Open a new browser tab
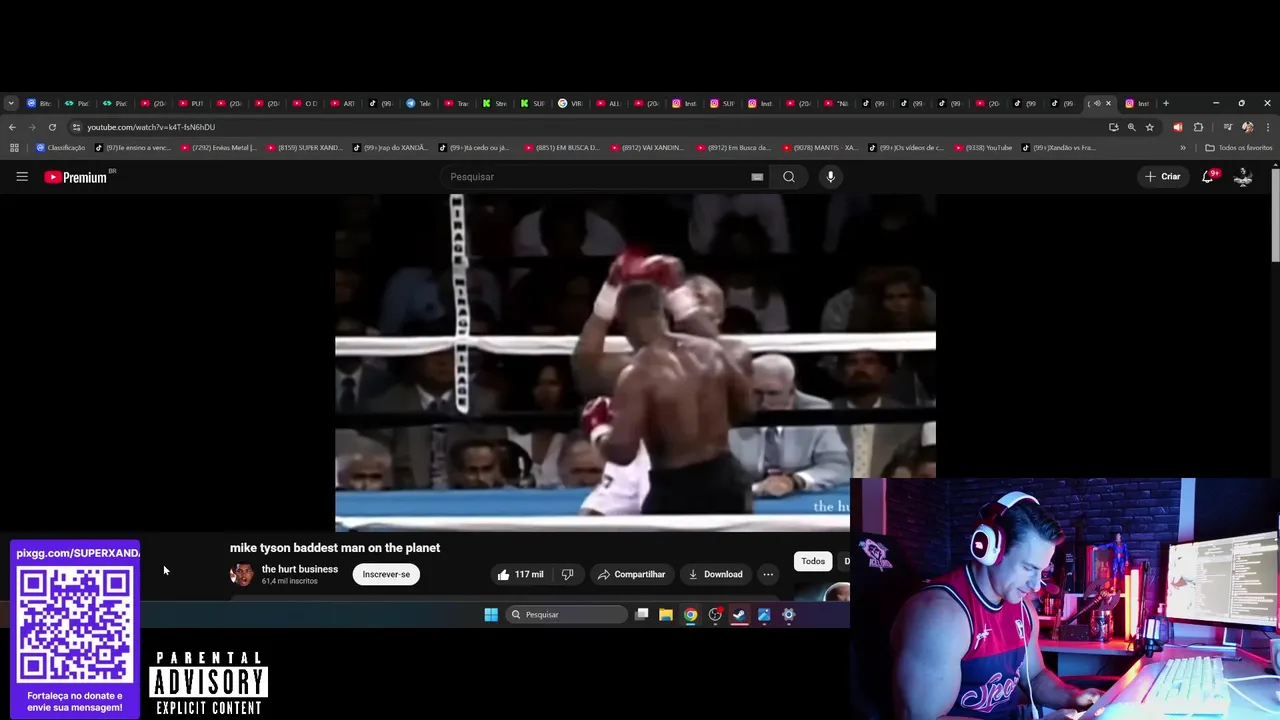The width and height of the screenshot is (1280, 720). pyautogui.click(x=1165, y=103)
